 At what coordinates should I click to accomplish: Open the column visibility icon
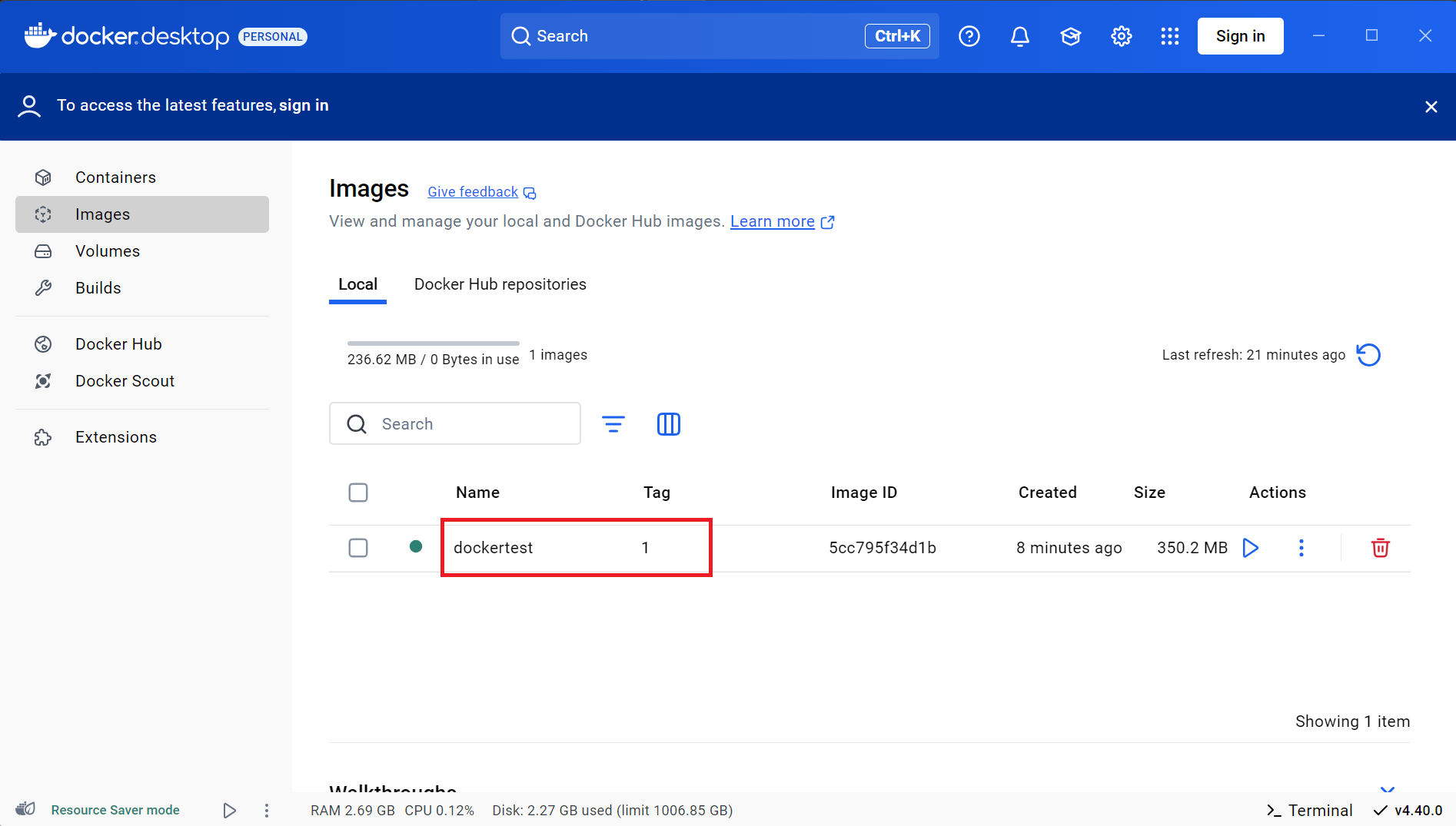coord(669,424)
